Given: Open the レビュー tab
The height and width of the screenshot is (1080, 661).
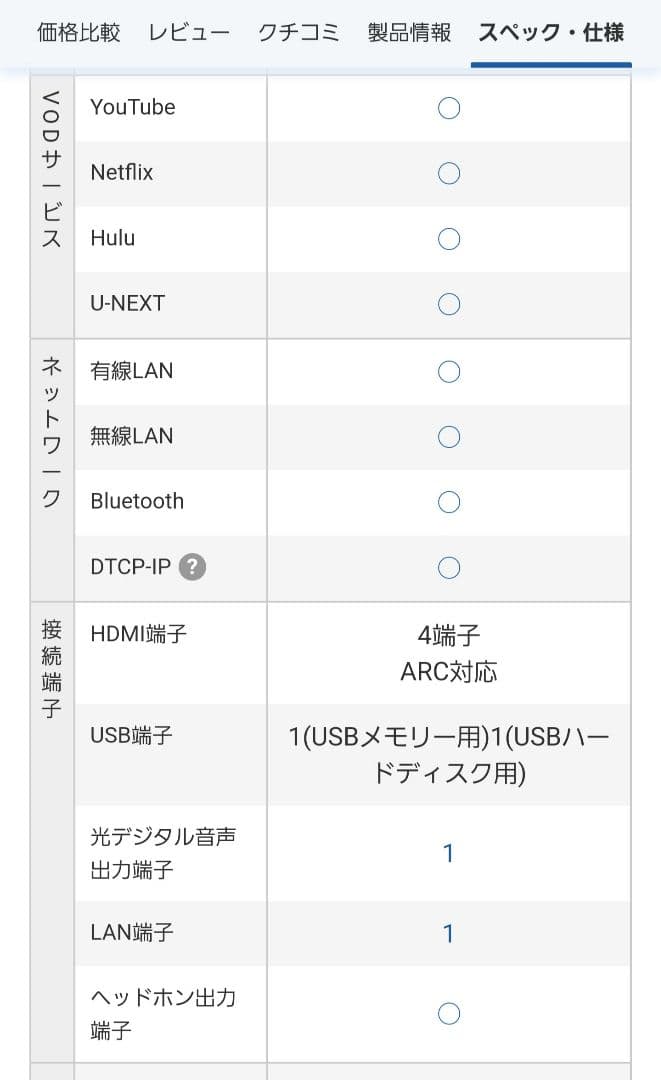Looking at the screenshot, I should 188,32.
